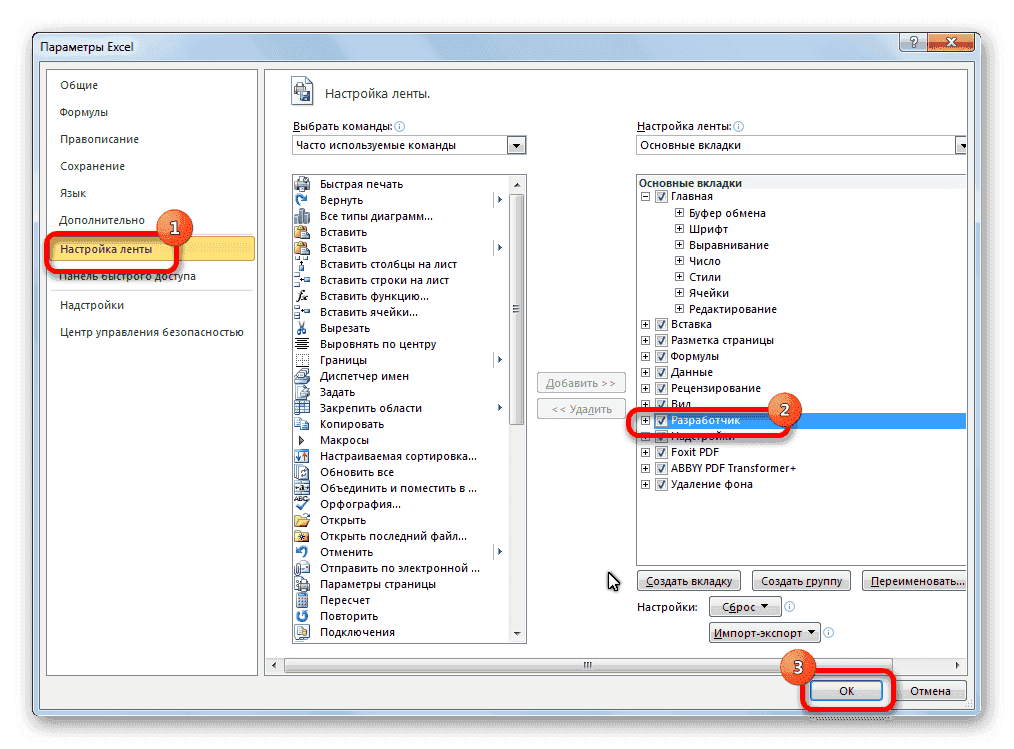Disable the Foxit PDF tab checkbox
The width and height of the screenshot is (1014, 749).
click(661, 452)
